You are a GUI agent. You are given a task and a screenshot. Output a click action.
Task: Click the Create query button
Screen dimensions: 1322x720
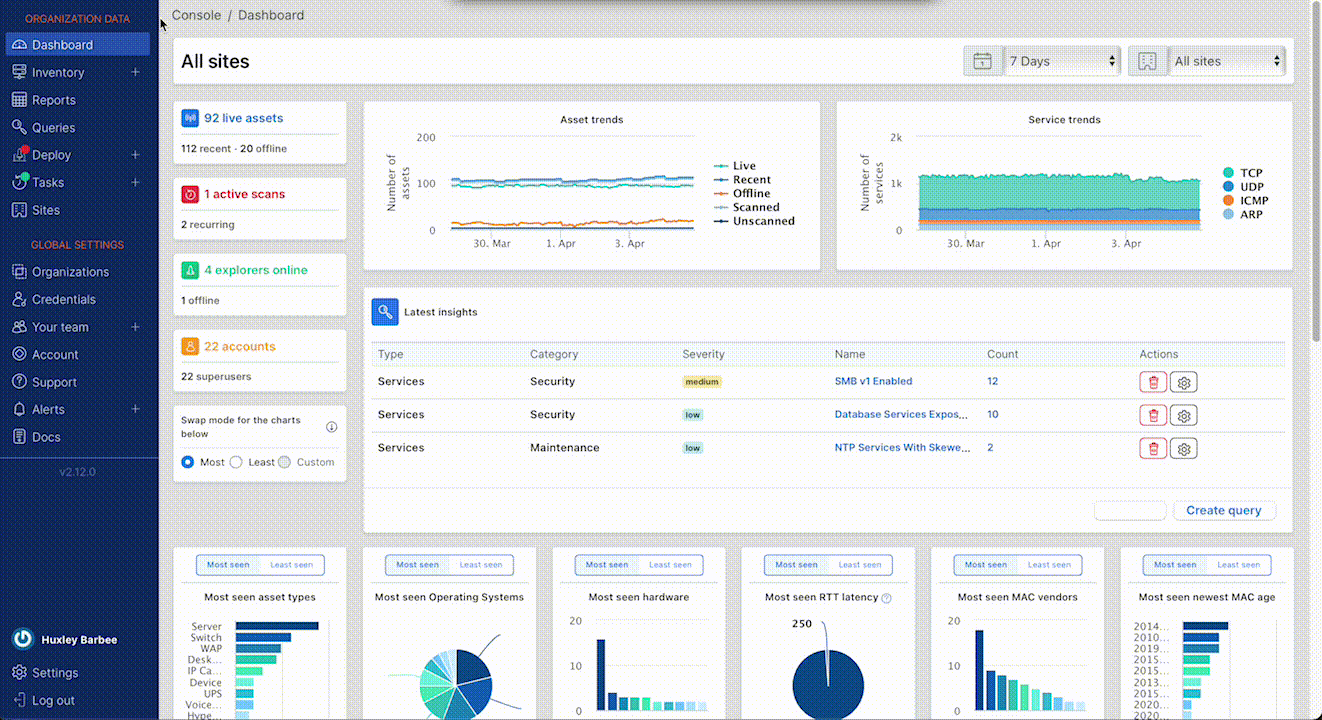tap(1223, 510)
